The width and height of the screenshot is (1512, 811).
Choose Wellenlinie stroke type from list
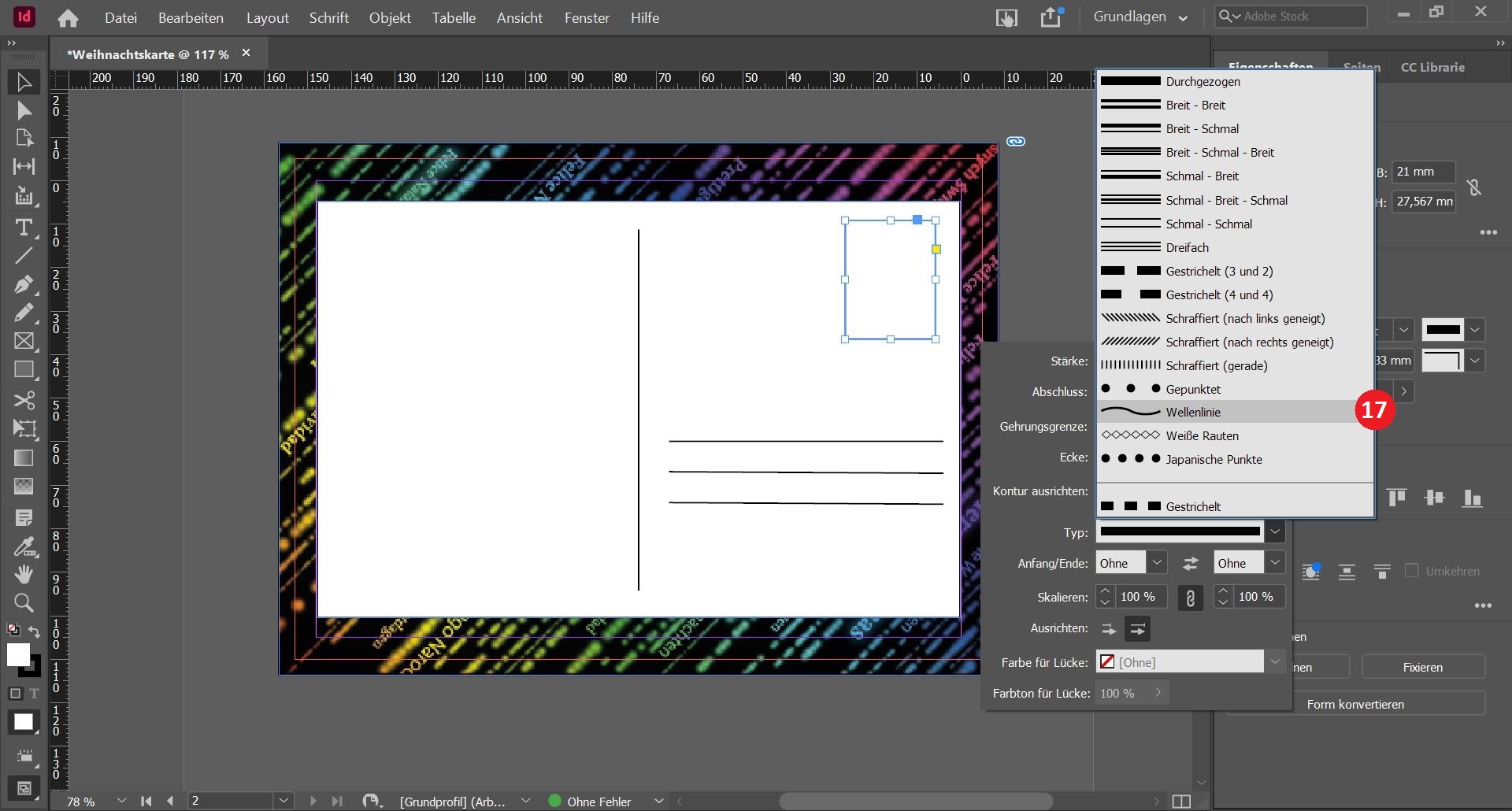click(1193, 412)
